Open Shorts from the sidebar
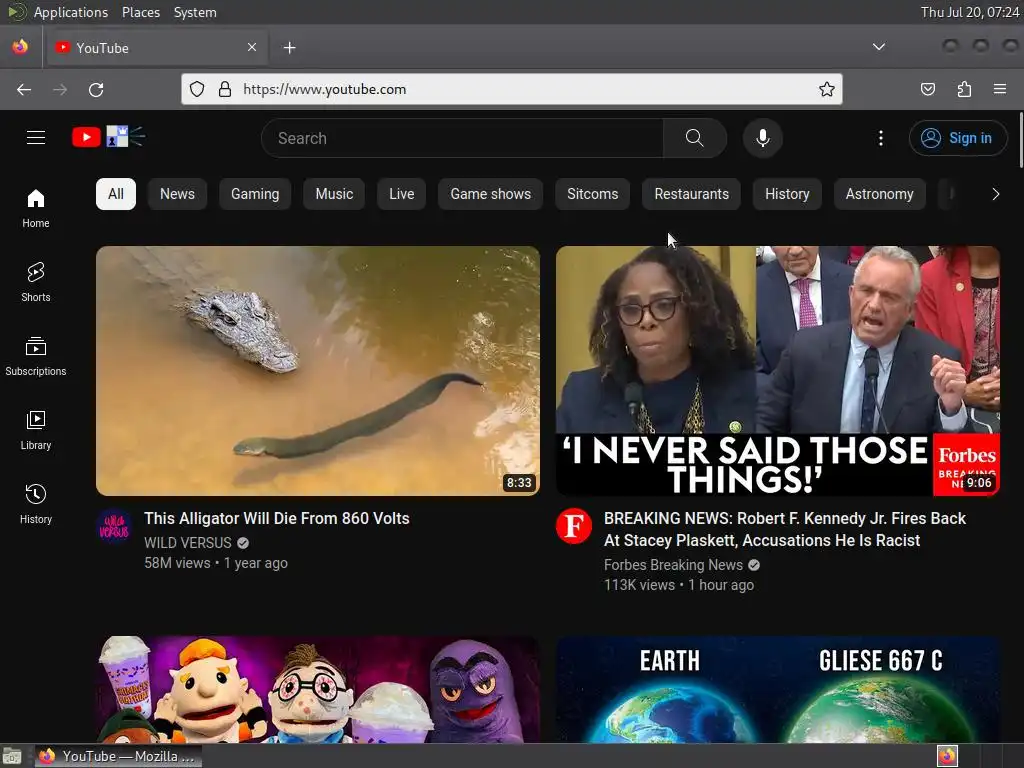1024x768 pixels. click(36, 282)
